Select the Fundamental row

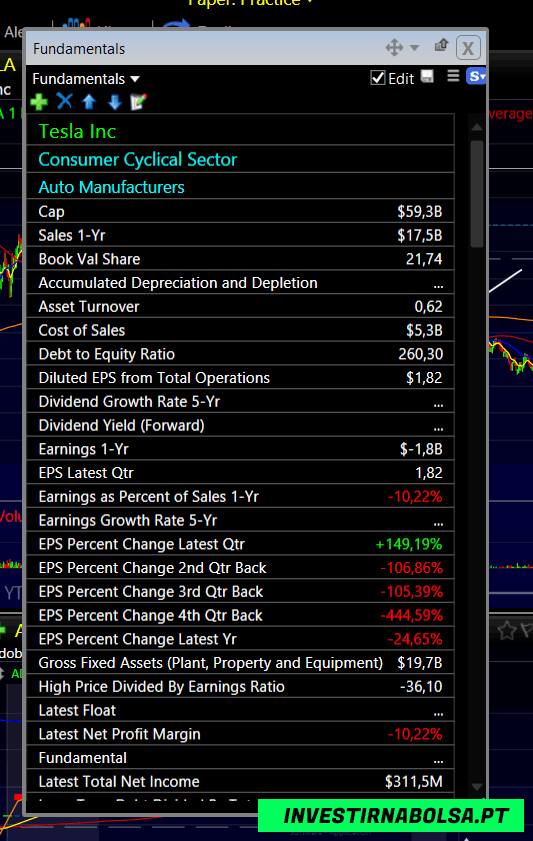click(240, 757)
